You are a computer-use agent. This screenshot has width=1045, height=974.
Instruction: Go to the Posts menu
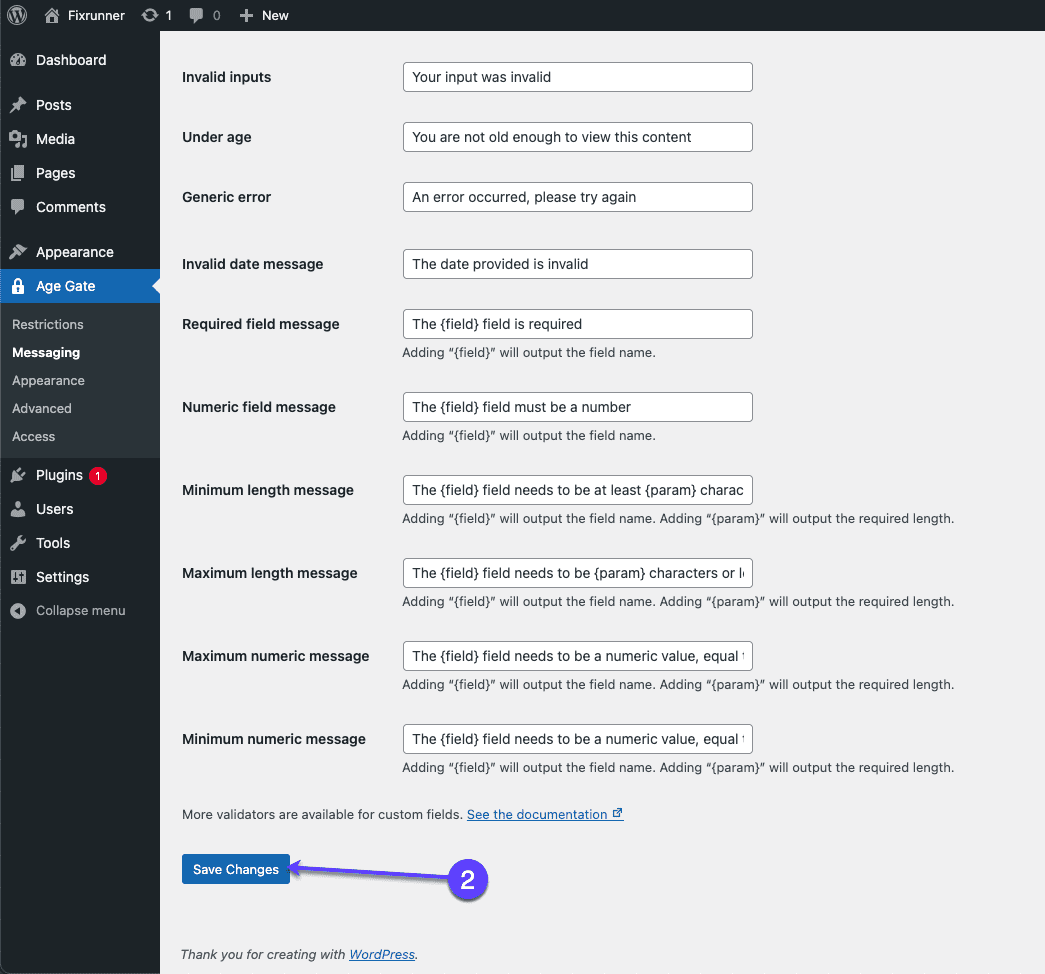point(80,105)
